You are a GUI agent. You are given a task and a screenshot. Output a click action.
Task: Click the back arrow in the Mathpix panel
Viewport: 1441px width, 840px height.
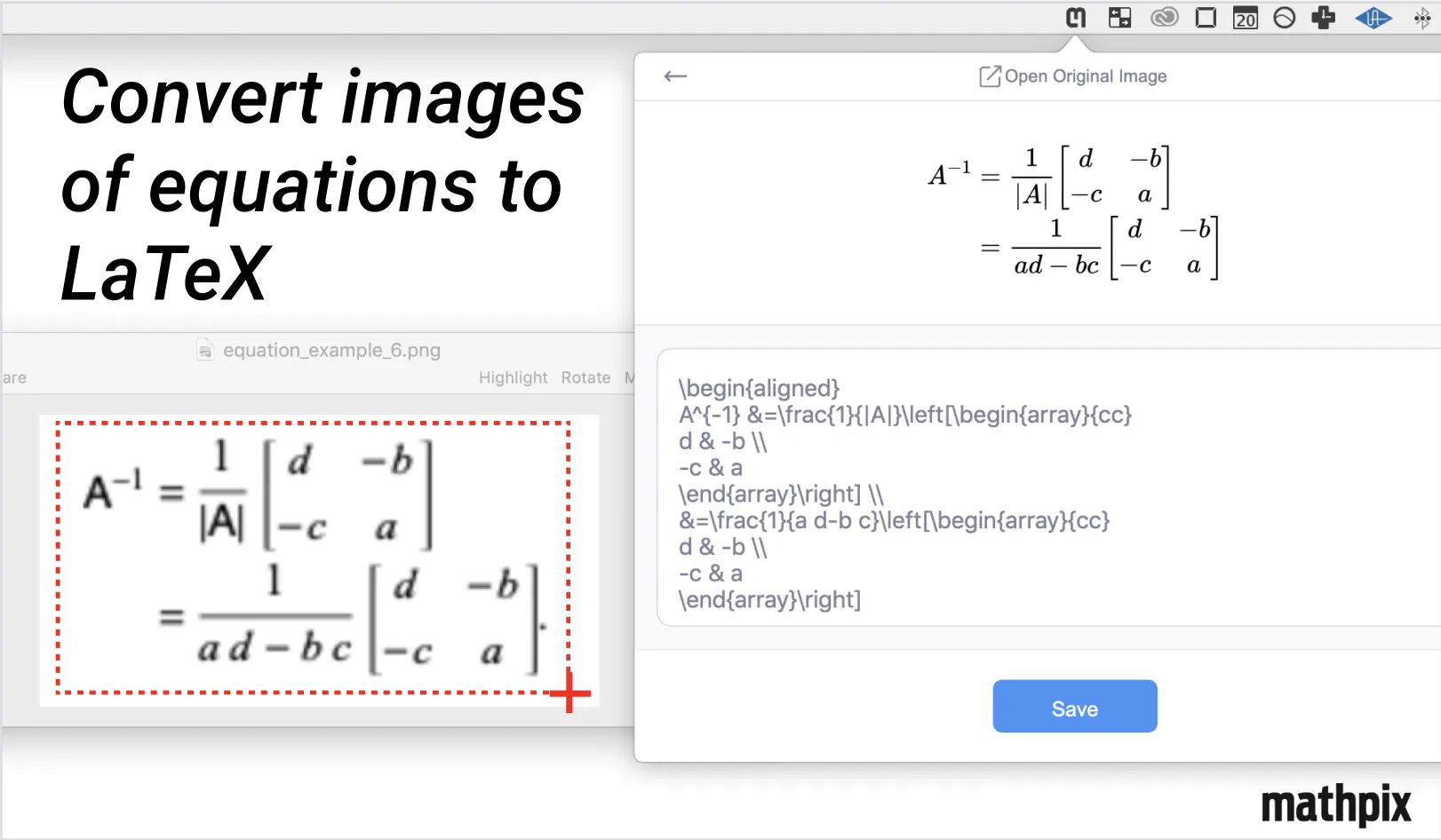point(675,76)
